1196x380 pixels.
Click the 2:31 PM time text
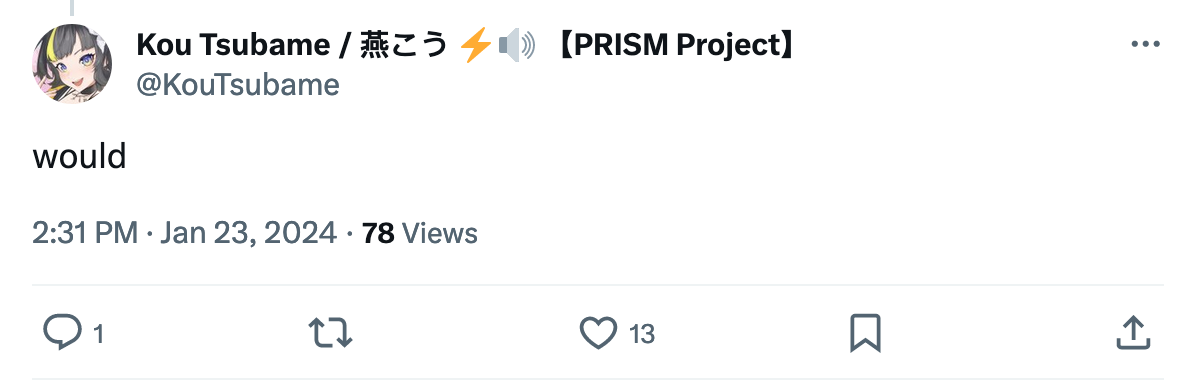pos(85,233)
